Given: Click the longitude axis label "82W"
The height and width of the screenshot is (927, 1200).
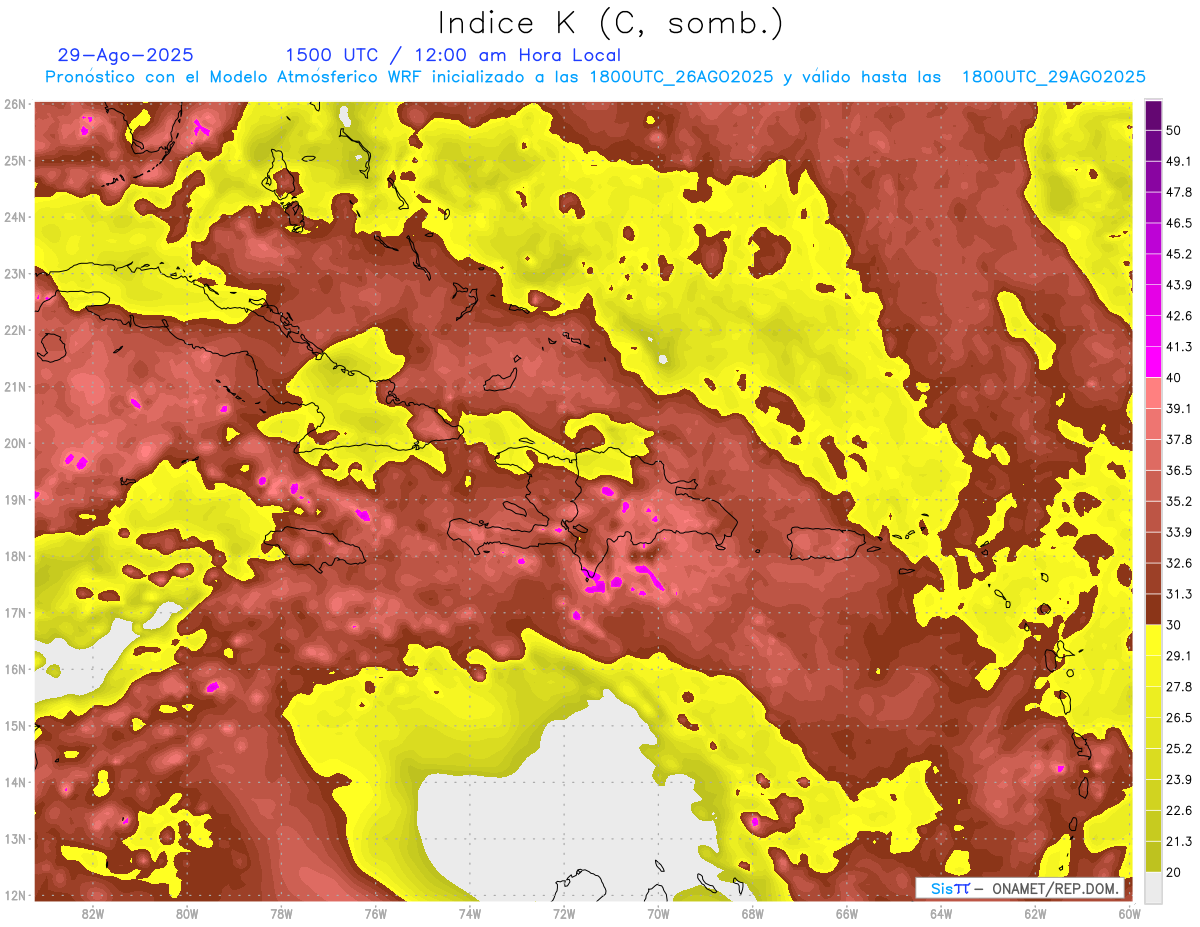Looking at the screenshot, I should click(x=93, y=913).
